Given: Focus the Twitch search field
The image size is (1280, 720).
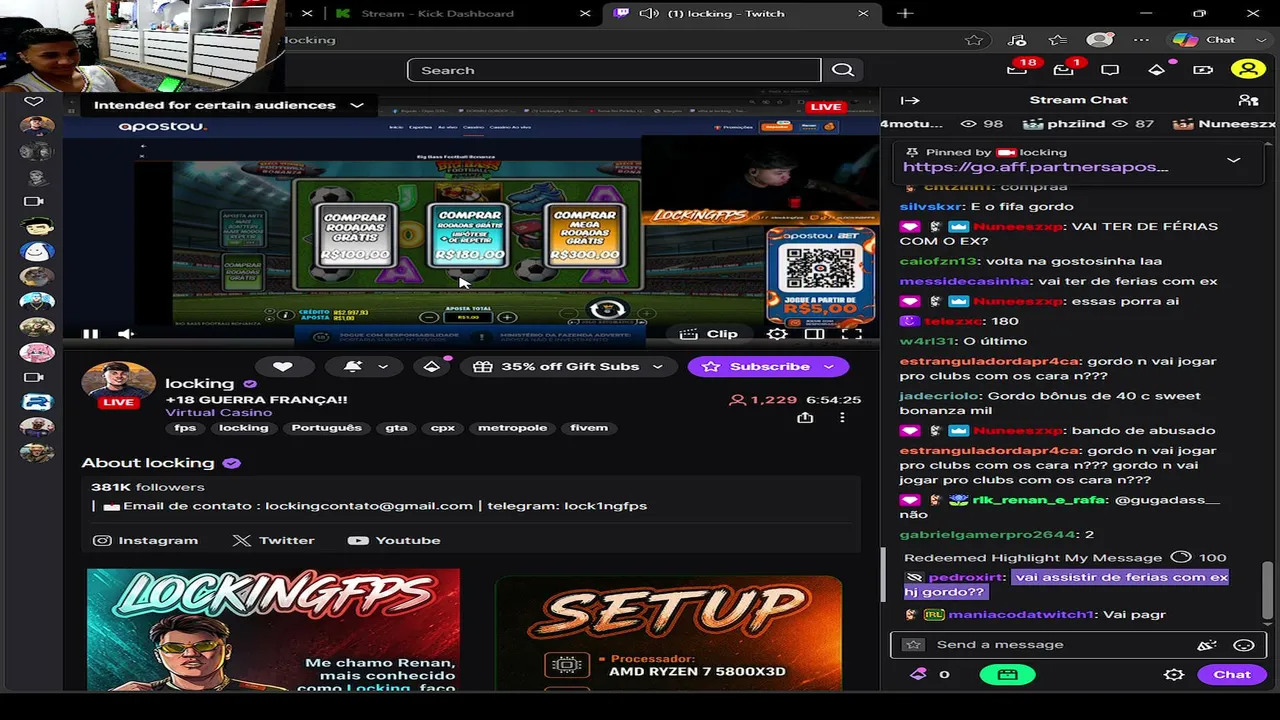Looking at the screenshot, I should pos(614,70).
